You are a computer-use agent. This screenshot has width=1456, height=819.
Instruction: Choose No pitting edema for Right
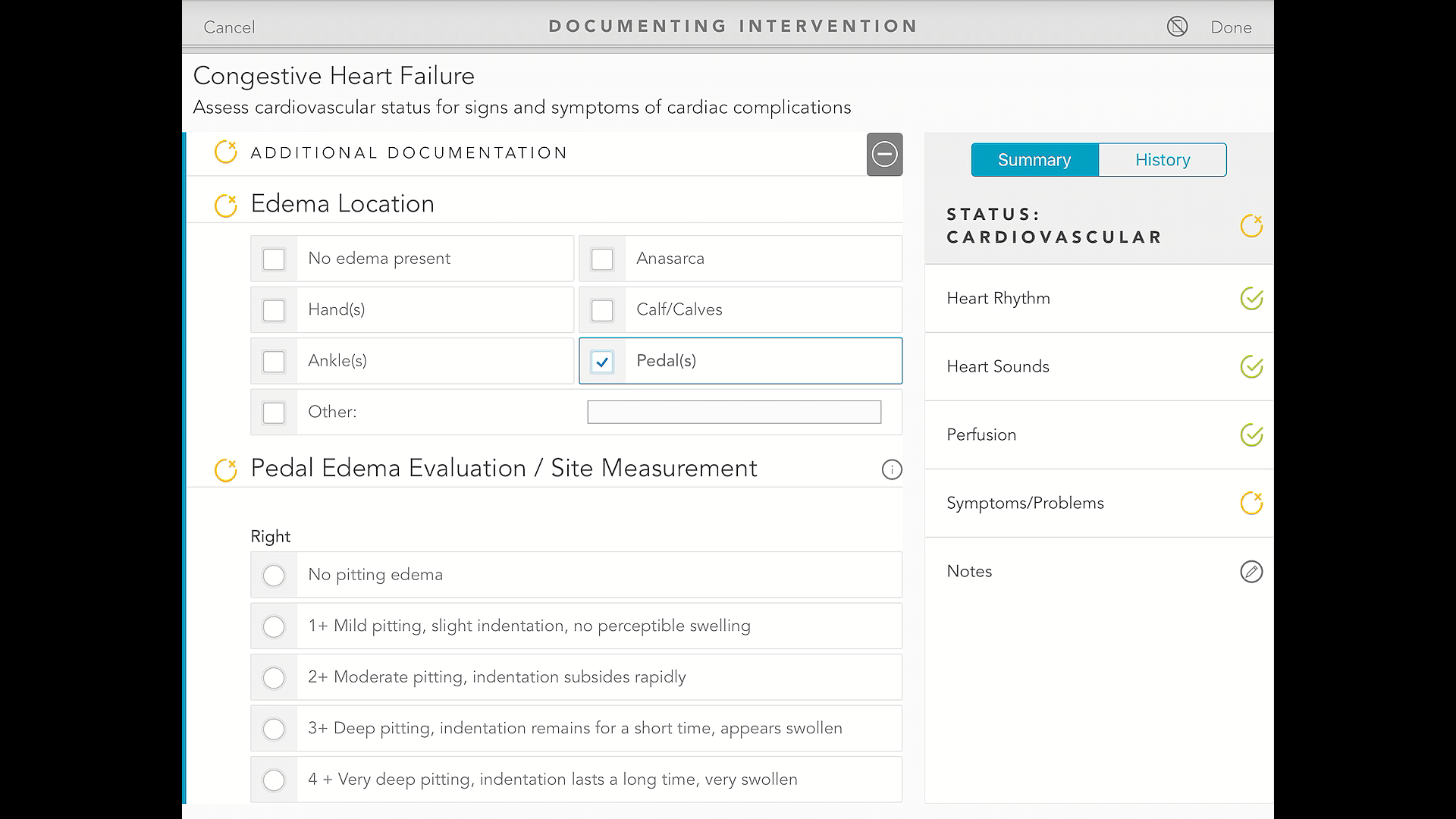(x=274, y=575)
